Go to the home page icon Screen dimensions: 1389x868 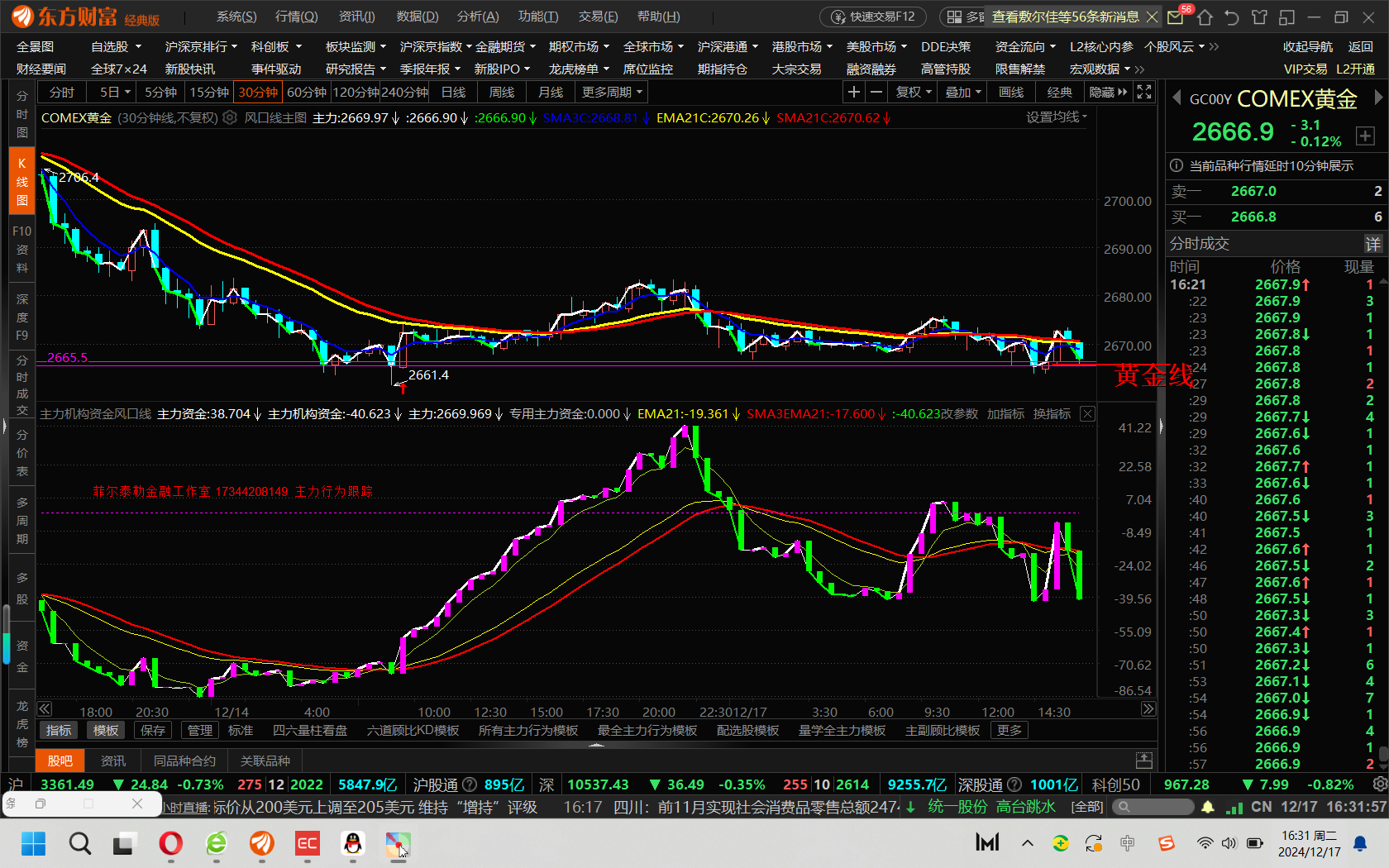pyautogui.click(x=1205, y=17)
